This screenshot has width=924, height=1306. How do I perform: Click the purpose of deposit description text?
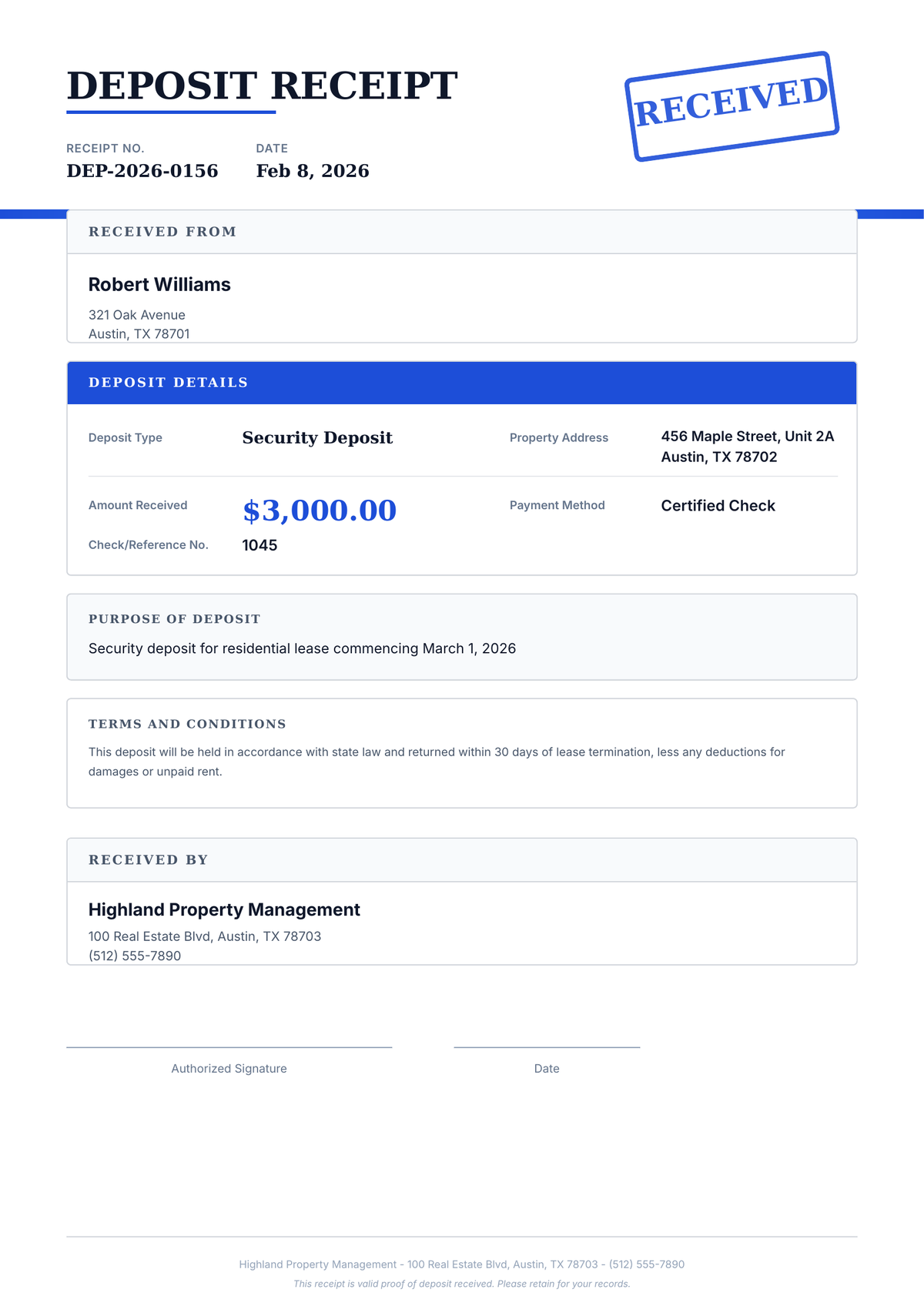click(302, 648)
